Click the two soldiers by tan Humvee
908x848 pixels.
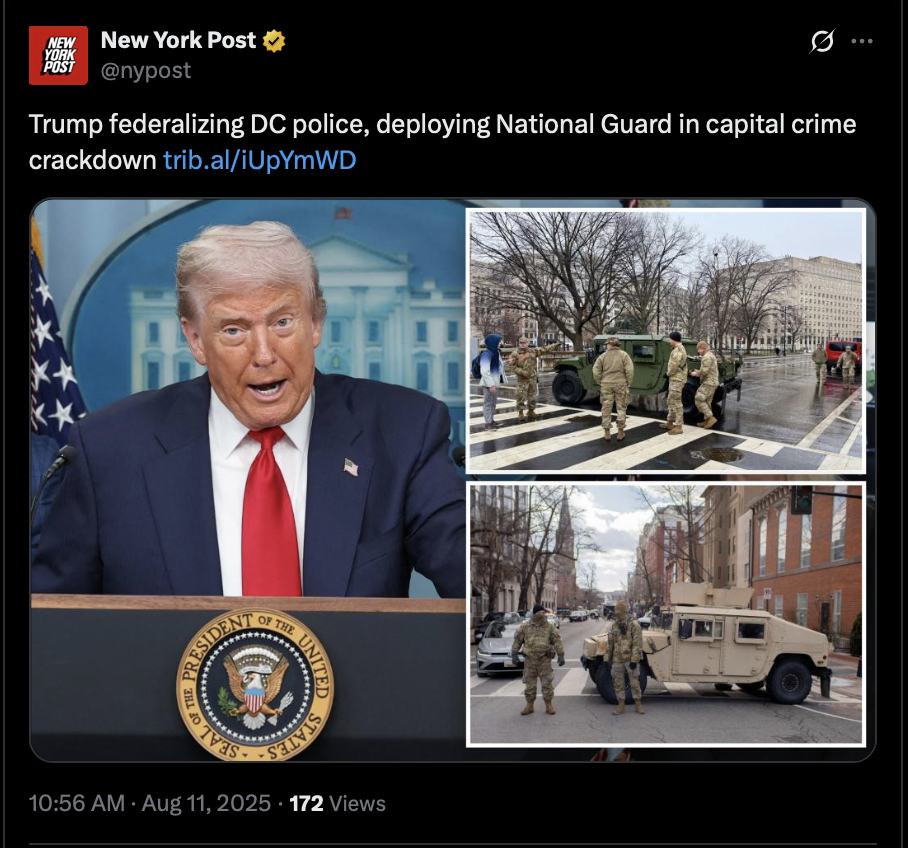(577, 659)
